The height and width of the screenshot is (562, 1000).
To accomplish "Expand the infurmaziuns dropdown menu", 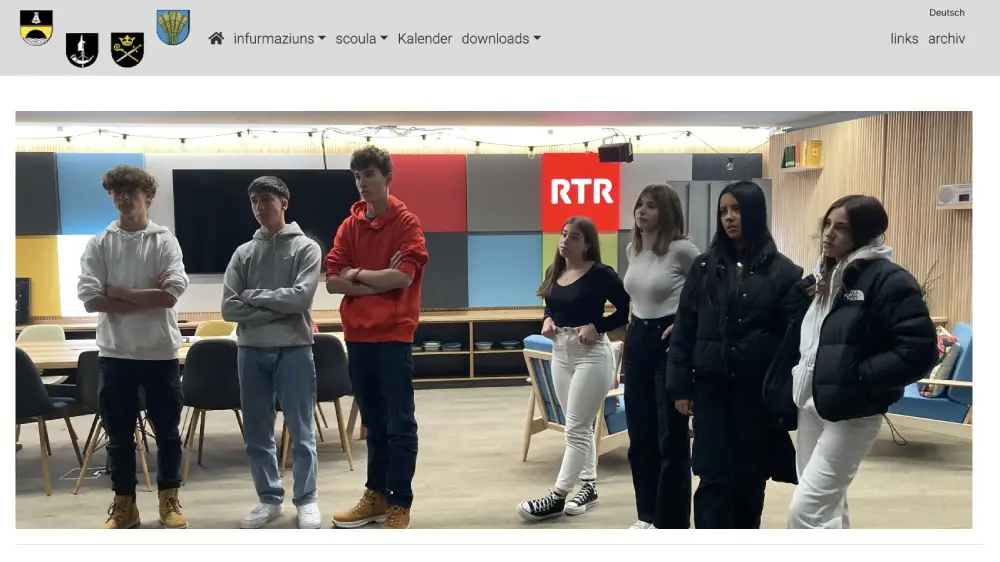I will pyautogui.click(x=279, y=39).
